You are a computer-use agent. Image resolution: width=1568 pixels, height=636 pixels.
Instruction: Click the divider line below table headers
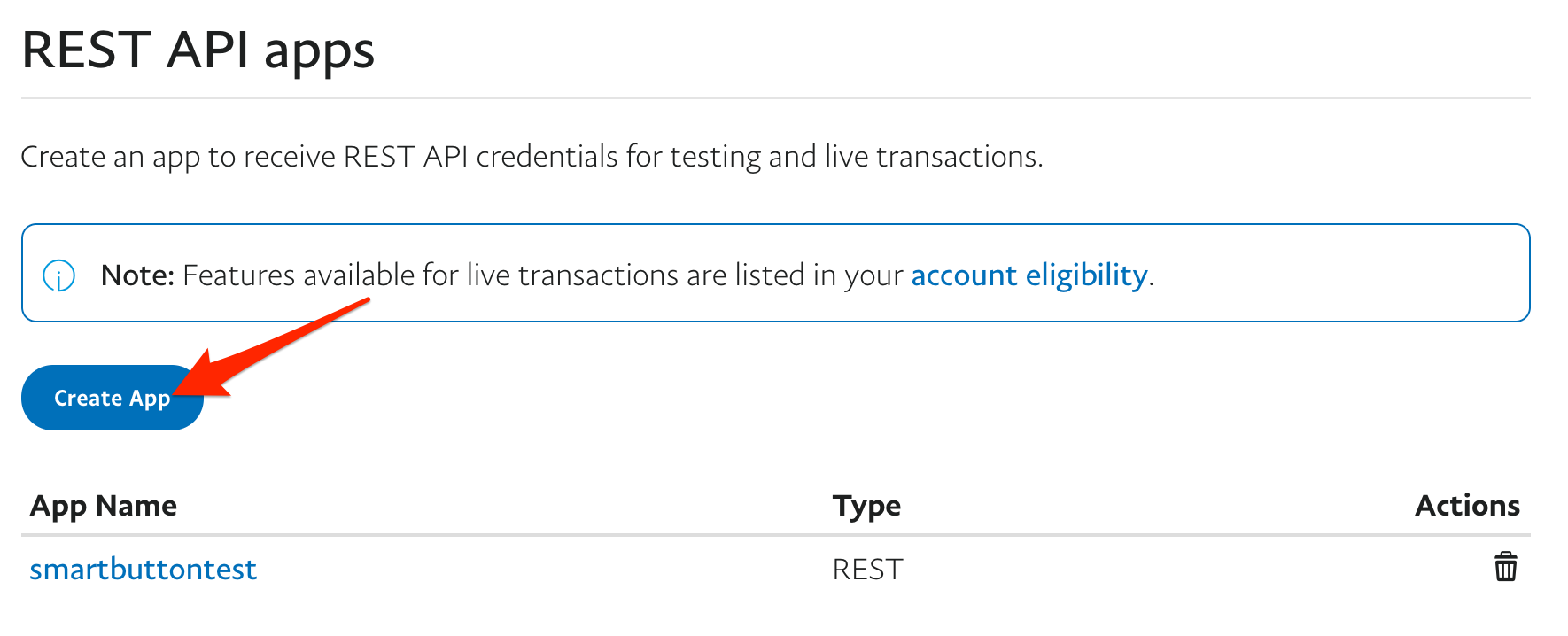775,535
